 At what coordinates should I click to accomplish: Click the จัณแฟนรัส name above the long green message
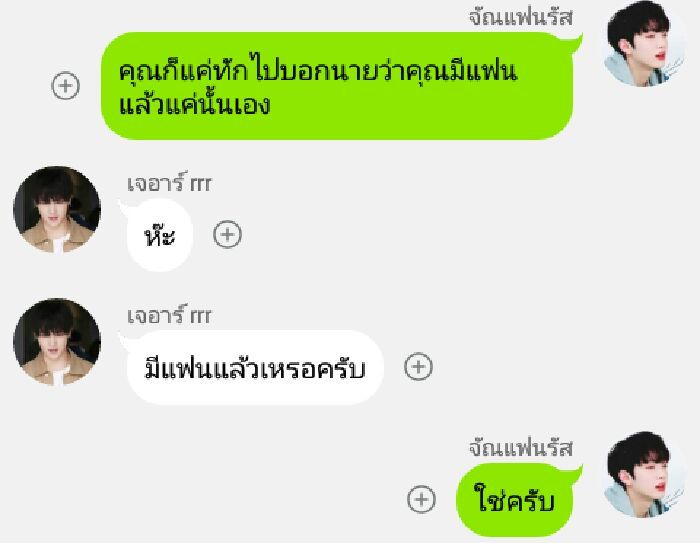(x=521, y=18)
